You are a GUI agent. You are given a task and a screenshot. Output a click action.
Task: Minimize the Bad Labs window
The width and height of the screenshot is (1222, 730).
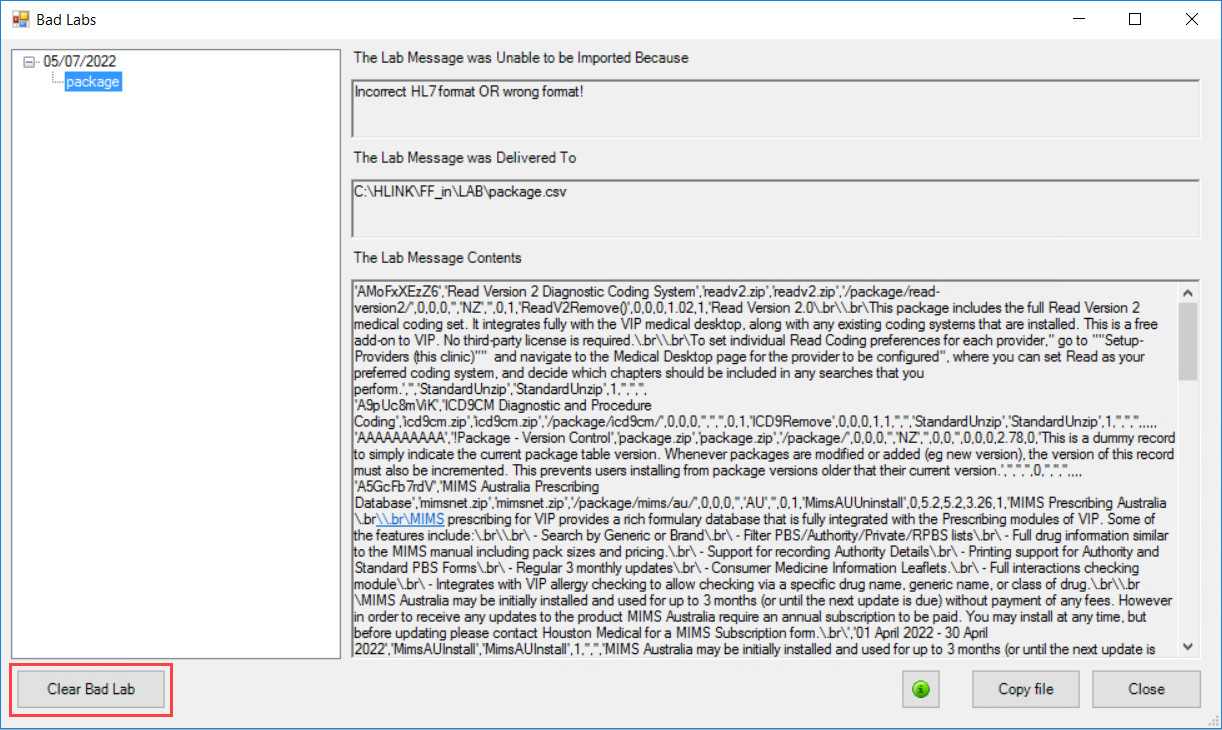pyautogui.click(x=1080, y=19)
